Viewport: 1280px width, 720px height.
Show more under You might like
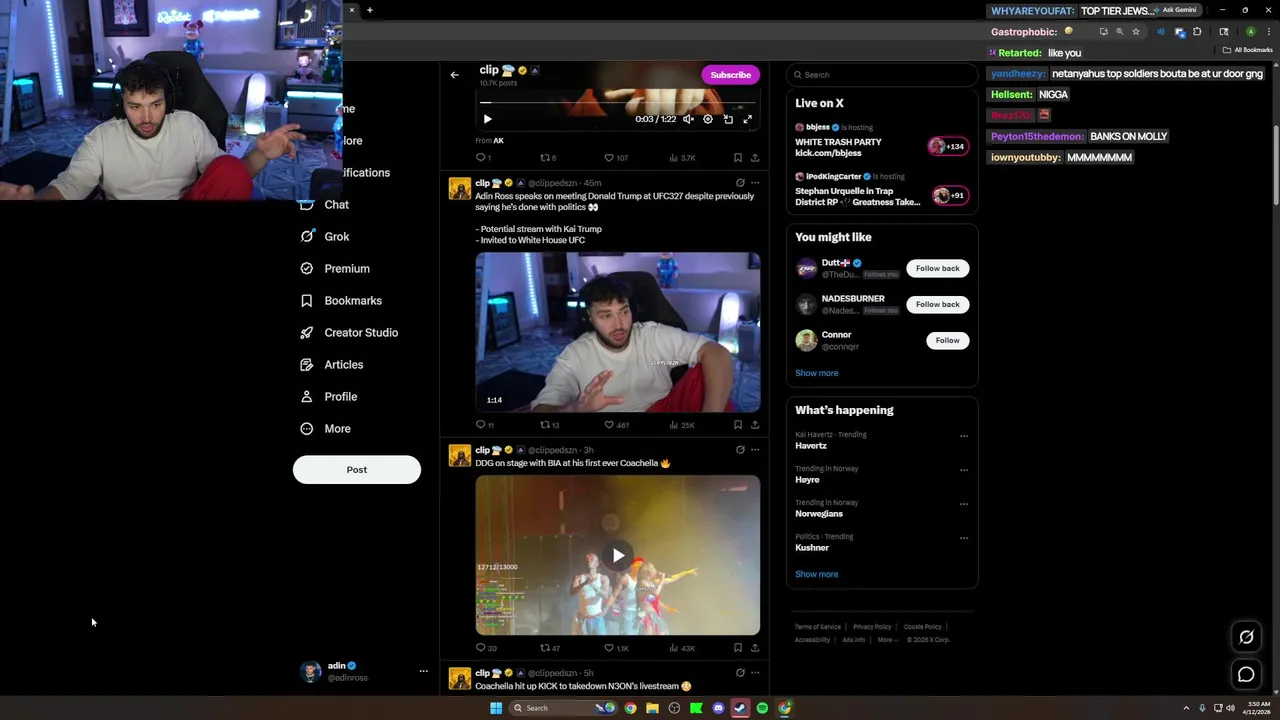pos(817,373)
